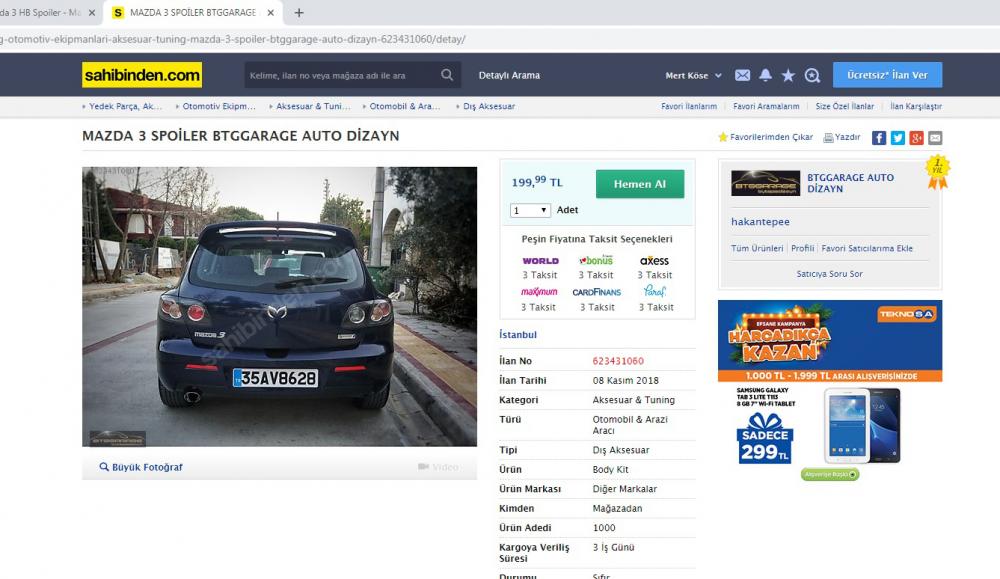Click the Body Kit value
The image size is (1000, 579).
click(610, 469)
